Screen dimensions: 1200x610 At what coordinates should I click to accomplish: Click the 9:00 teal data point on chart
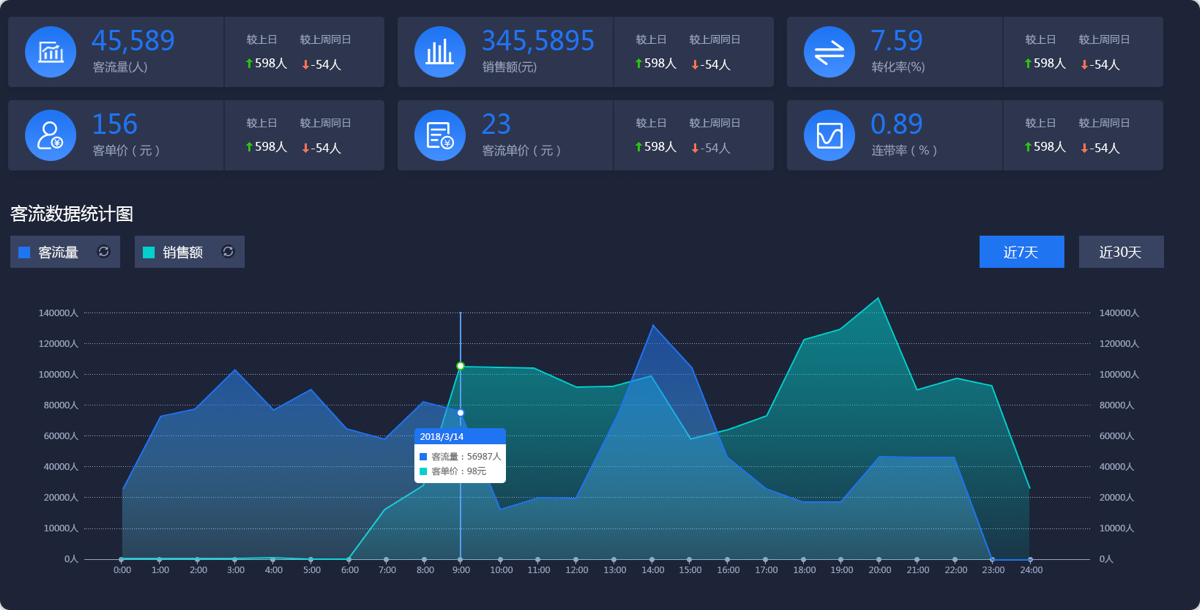(x=460, y=366)
